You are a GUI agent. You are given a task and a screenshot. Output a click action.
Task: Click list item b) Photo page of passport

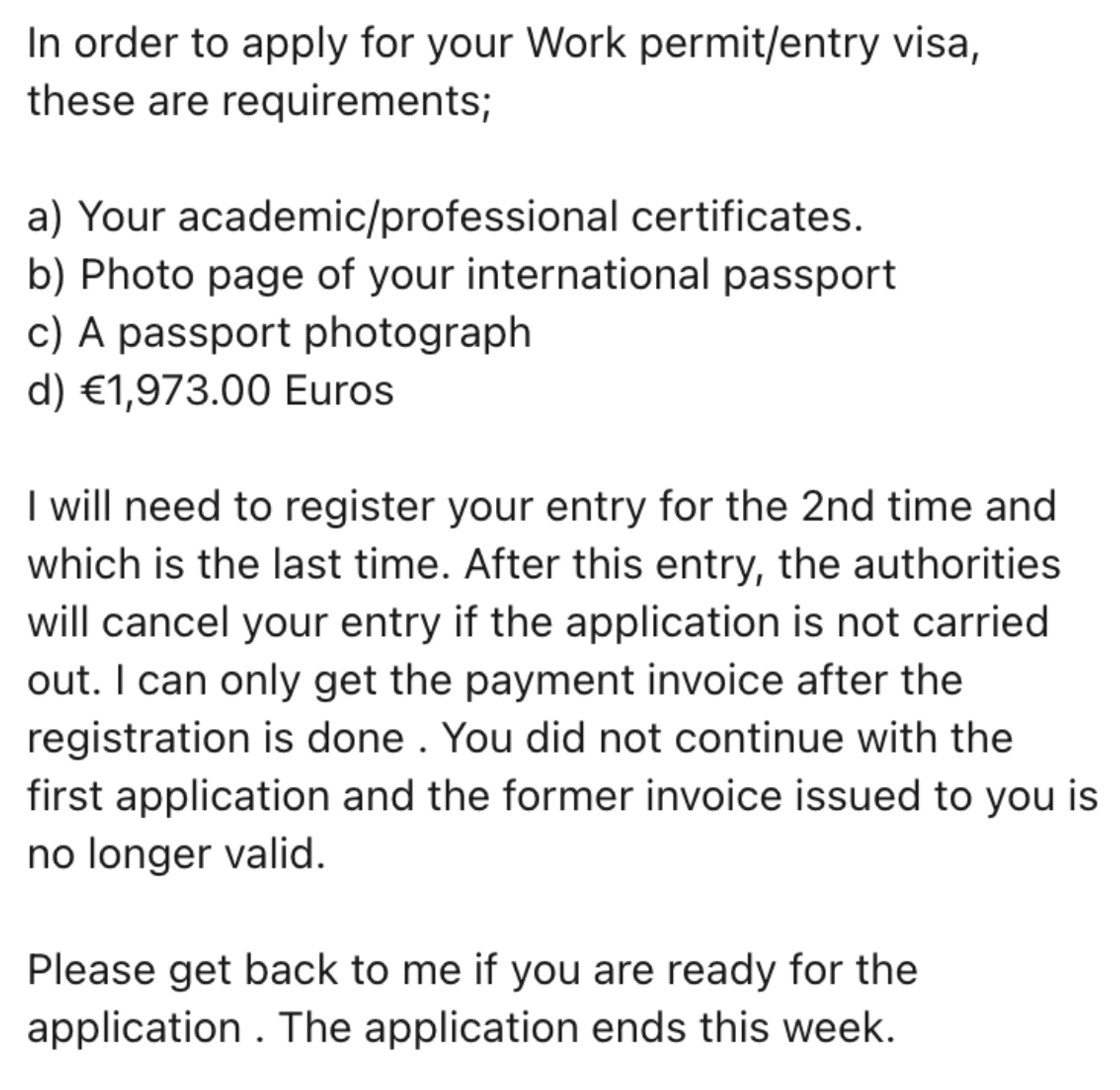[461, 275]
